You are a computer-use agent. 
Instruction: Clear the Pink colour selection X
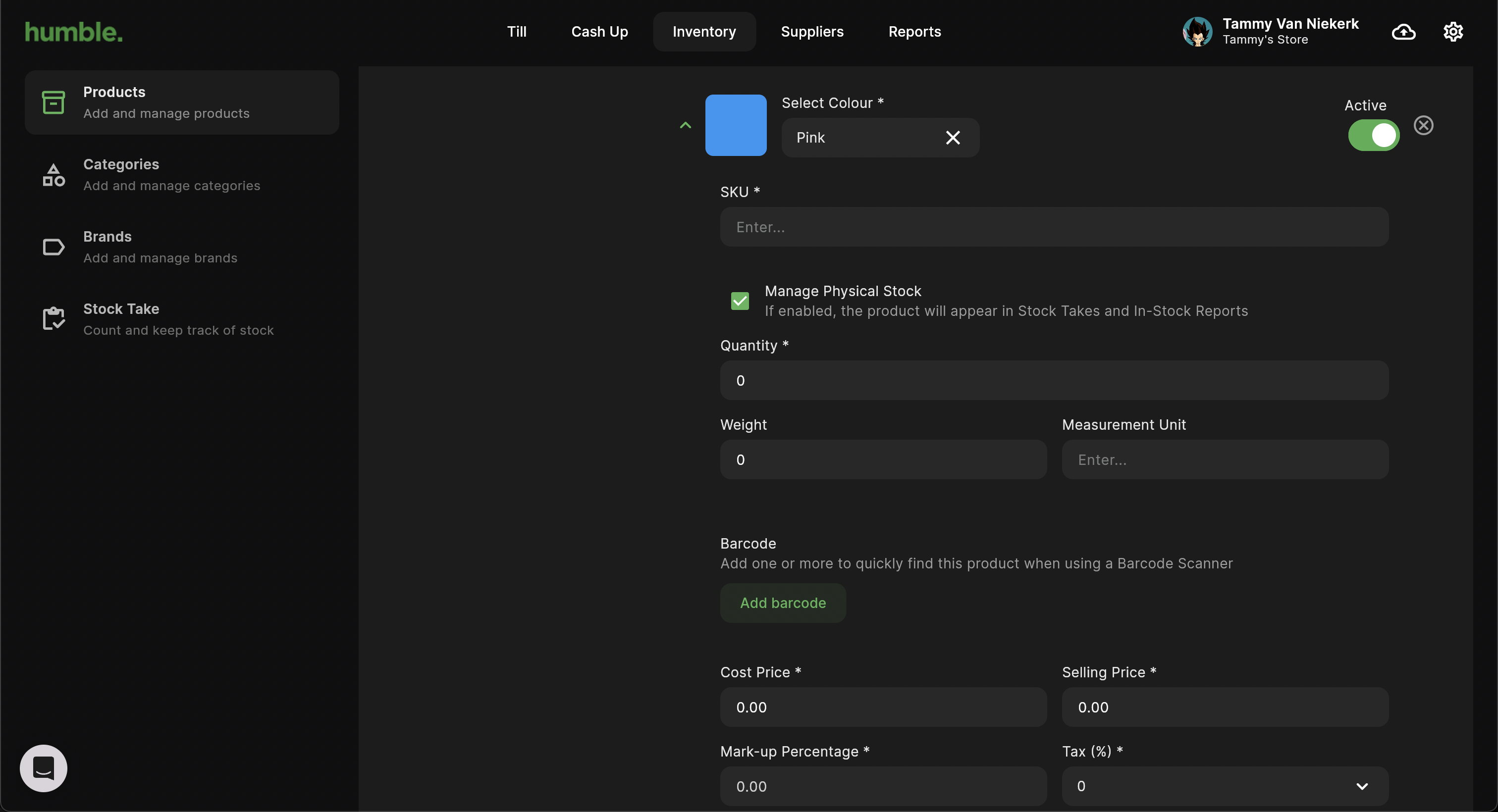(x=953, y=138)
